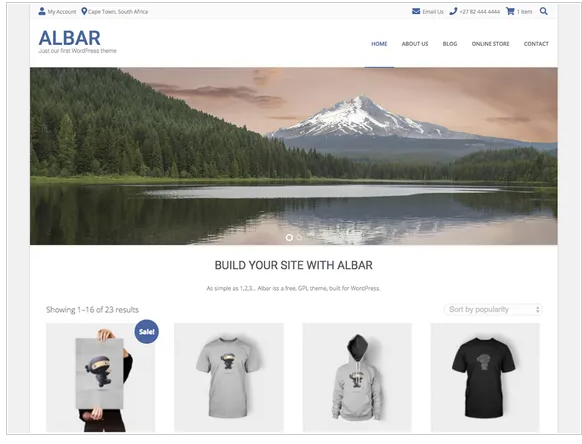This screenshot has height=444, width=582.
Task: Open the About Us menu item
Action: pos(415,44)
